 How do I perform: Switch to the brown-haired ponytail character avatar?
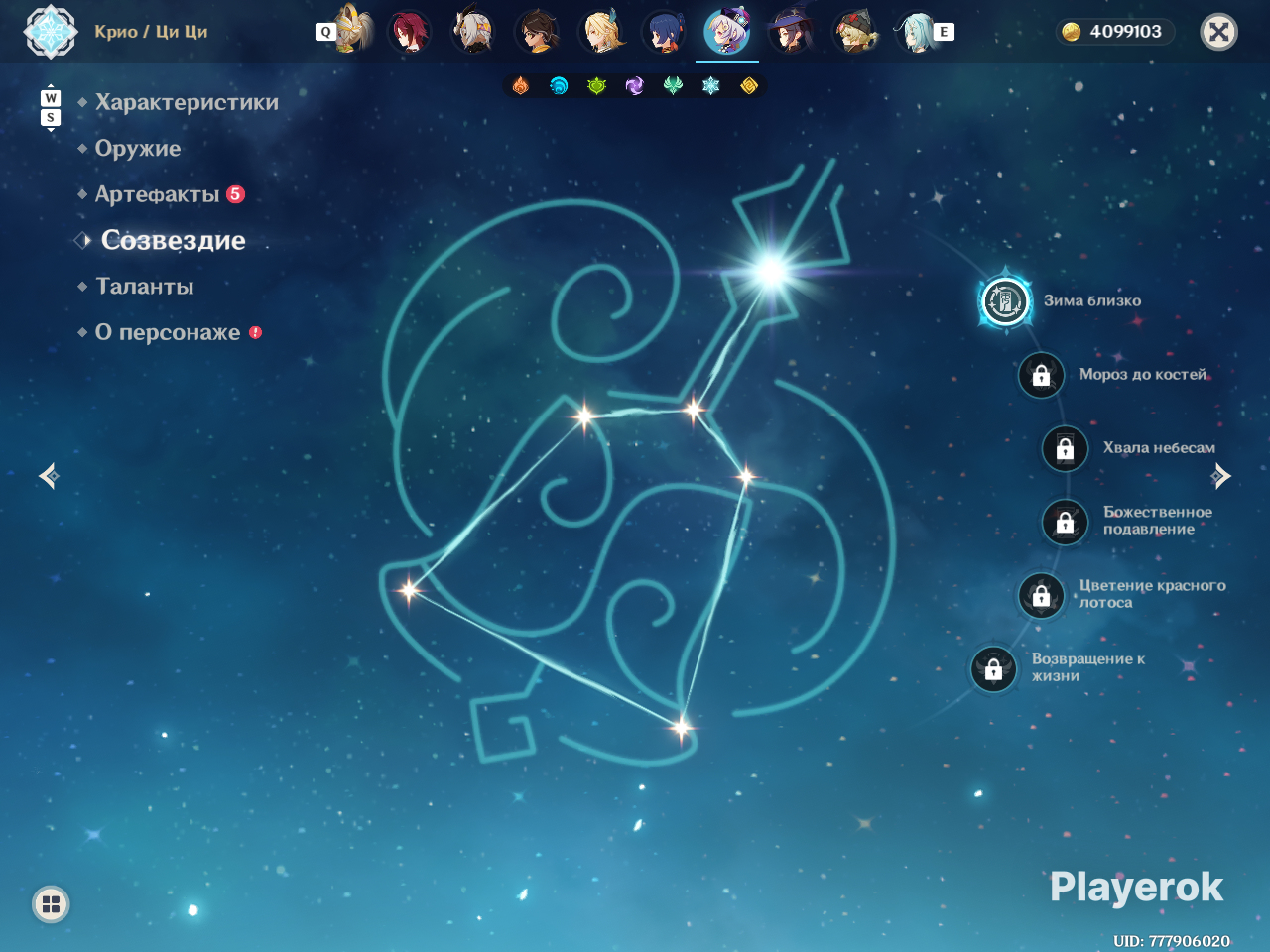coord(537,32)
